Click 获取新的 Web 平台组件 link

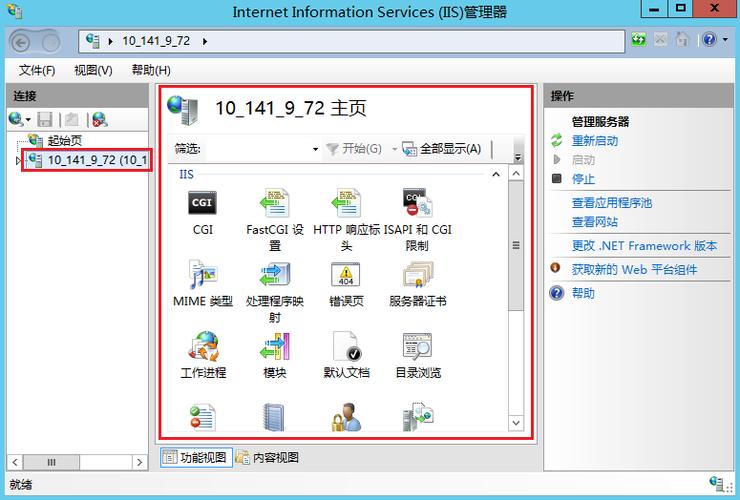(634, 270)
